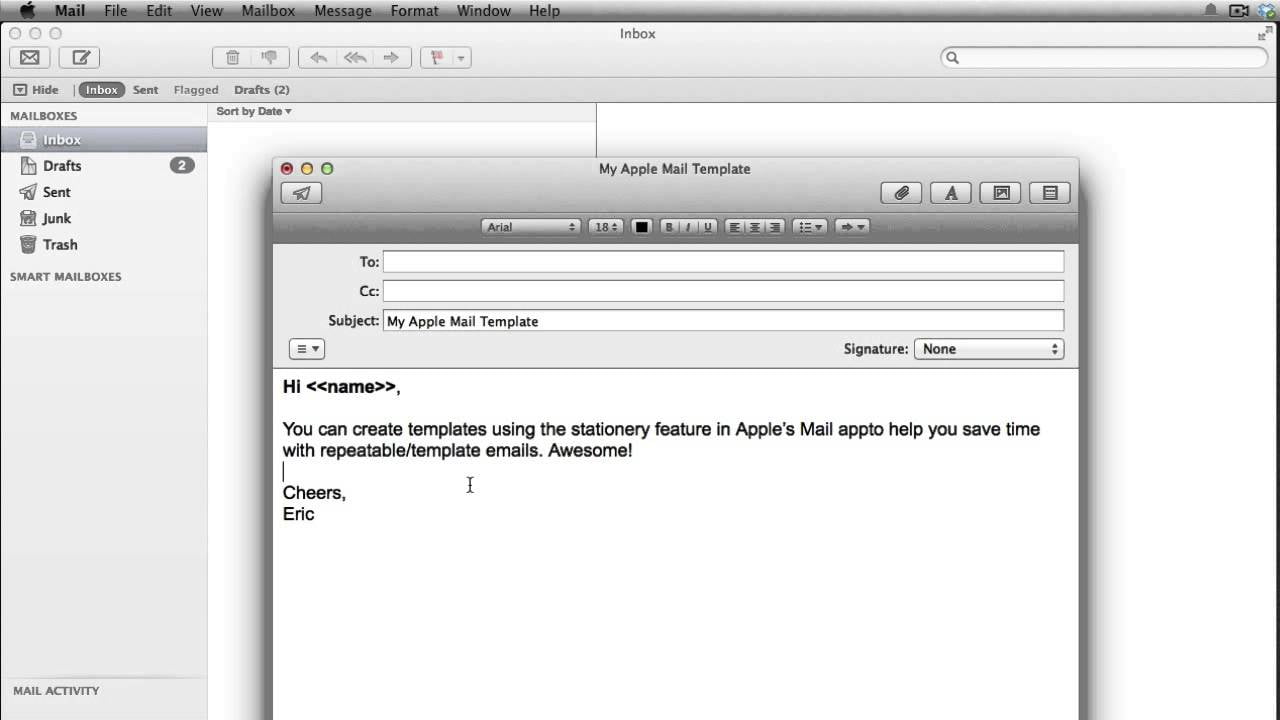This screenshot has width=1280, height=720.
Task: Open the Arial font family dropdown
Action: (531, 227)
